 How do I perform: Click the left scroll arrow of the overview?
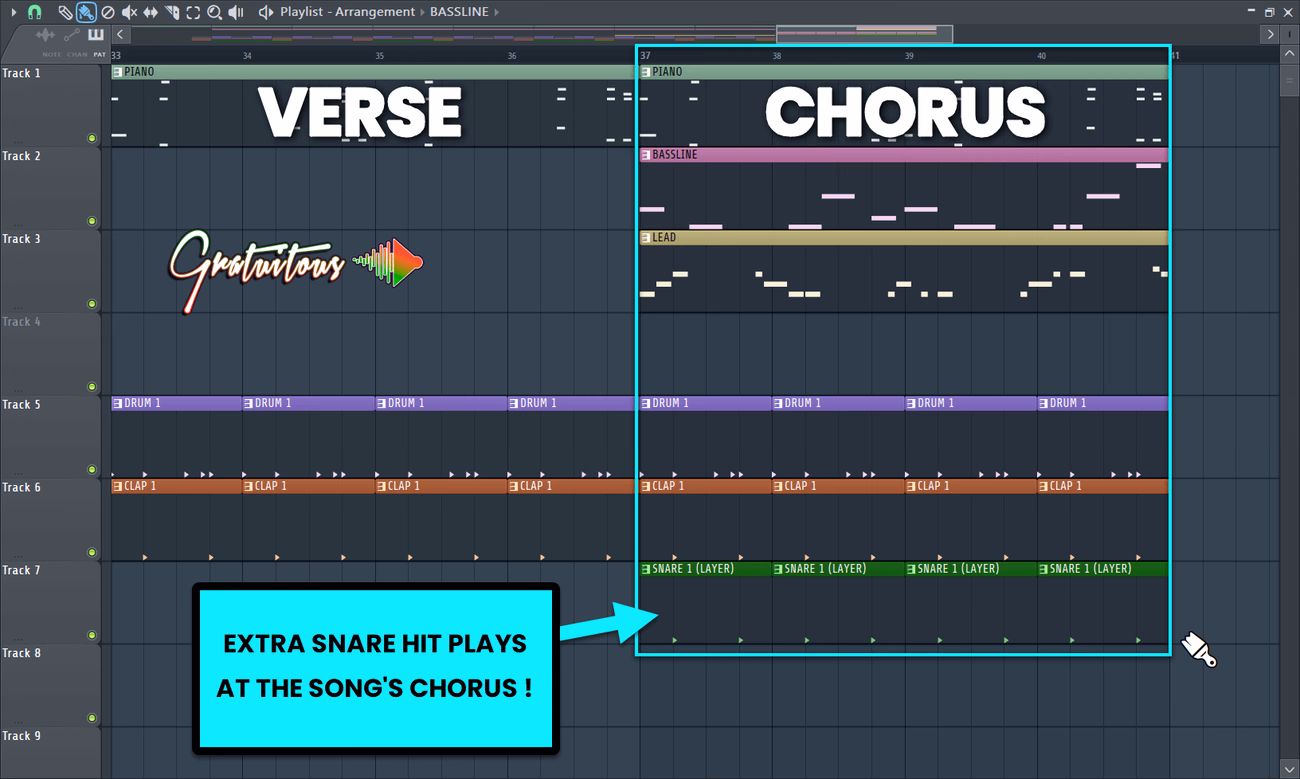[120, 34]
